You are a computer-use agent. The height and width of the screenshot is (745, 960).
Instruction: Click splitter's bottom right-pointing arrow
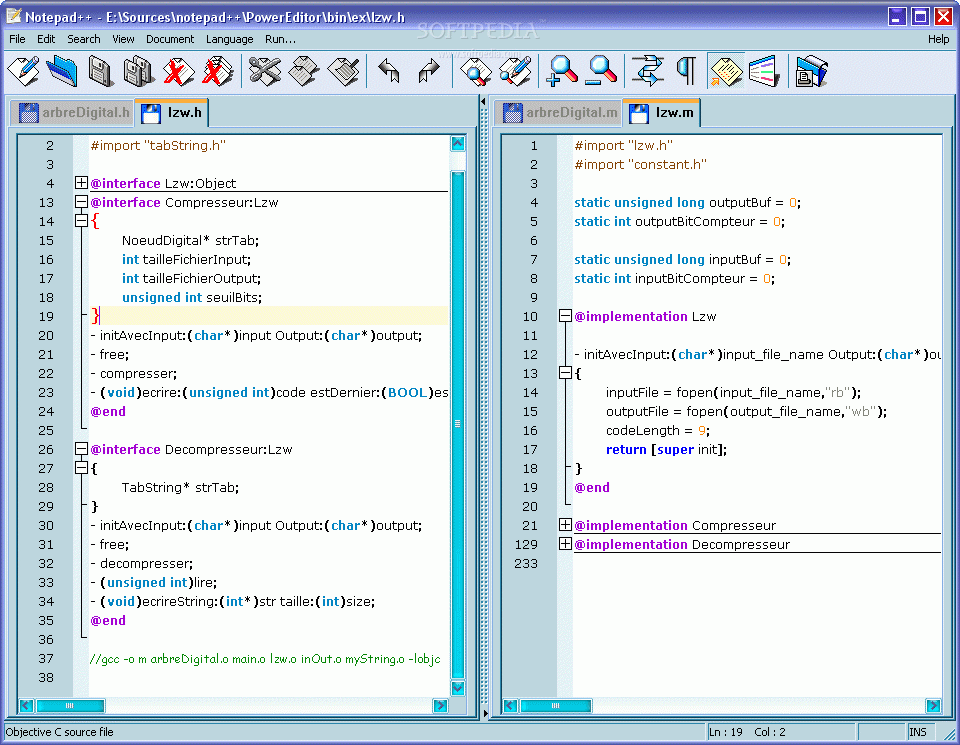(x=485, y=713)
